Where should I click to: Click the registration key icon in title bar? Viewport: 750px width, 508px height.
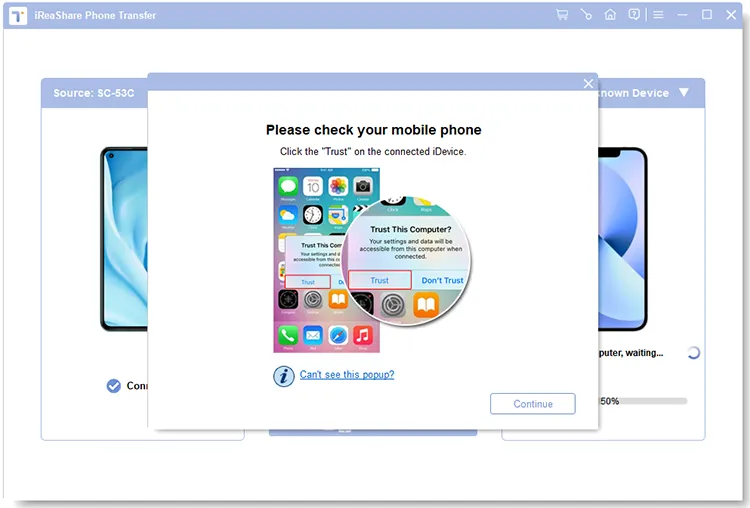coord(586,15)
